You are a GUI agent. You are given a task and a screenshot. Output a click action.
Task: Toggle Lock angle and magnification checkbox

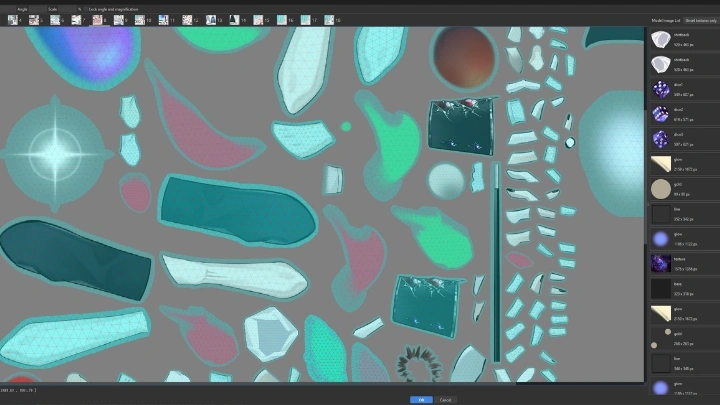pyautogui.click(x=86, y=9)
